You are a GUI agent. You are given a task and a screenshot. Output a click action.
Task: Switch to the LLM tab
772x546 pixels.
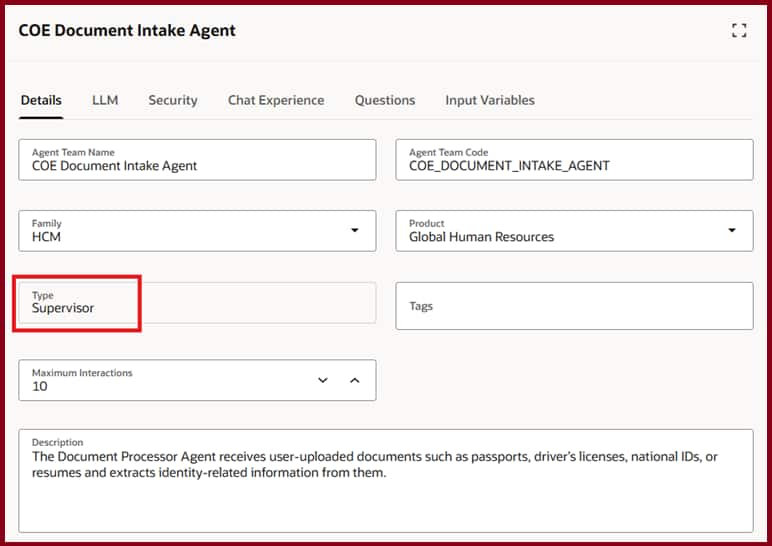coord(105,100)
